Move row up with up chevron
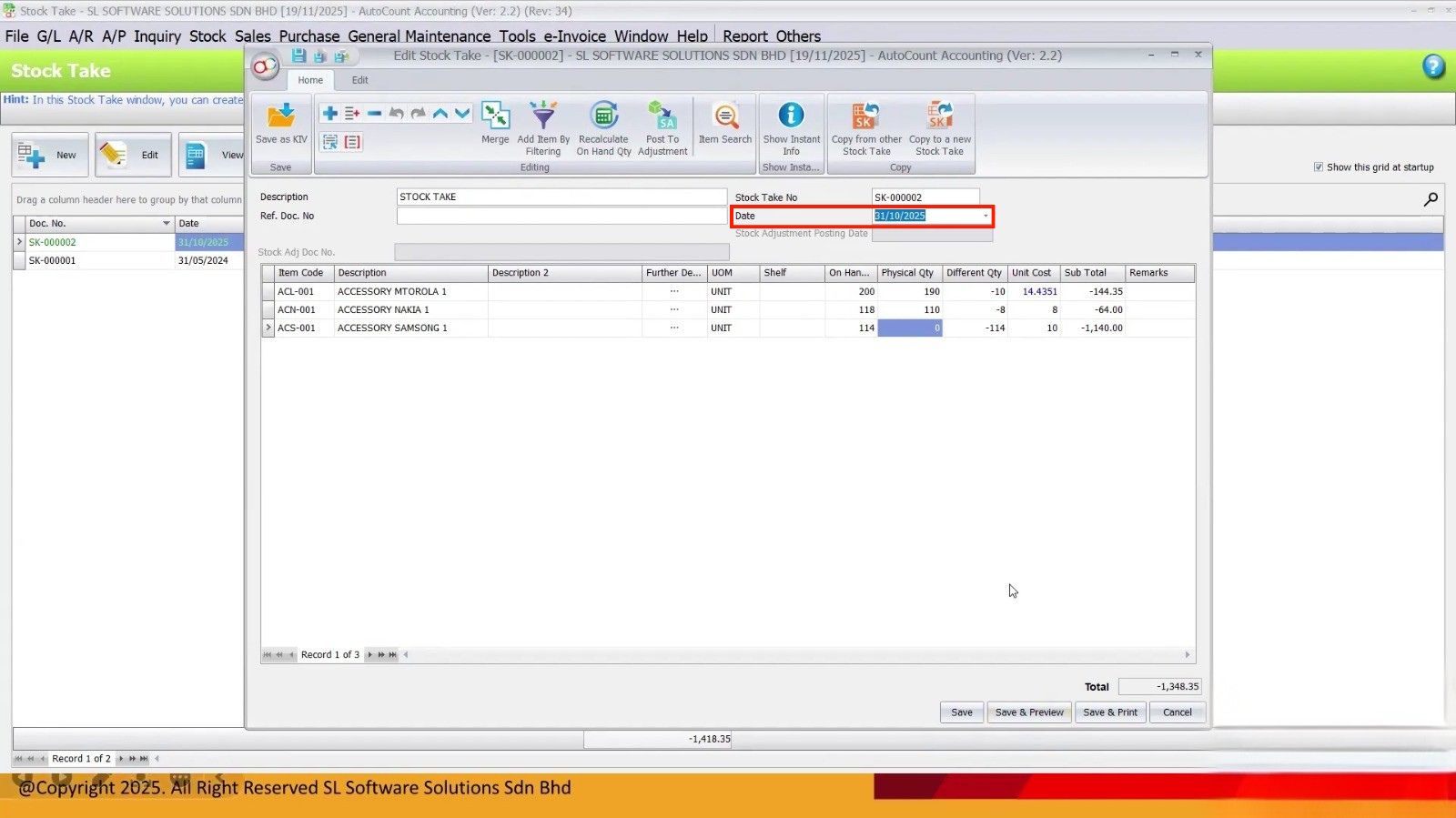This screenshot has width=1456, height=818. pyautogui.click(x=440, y=114)
